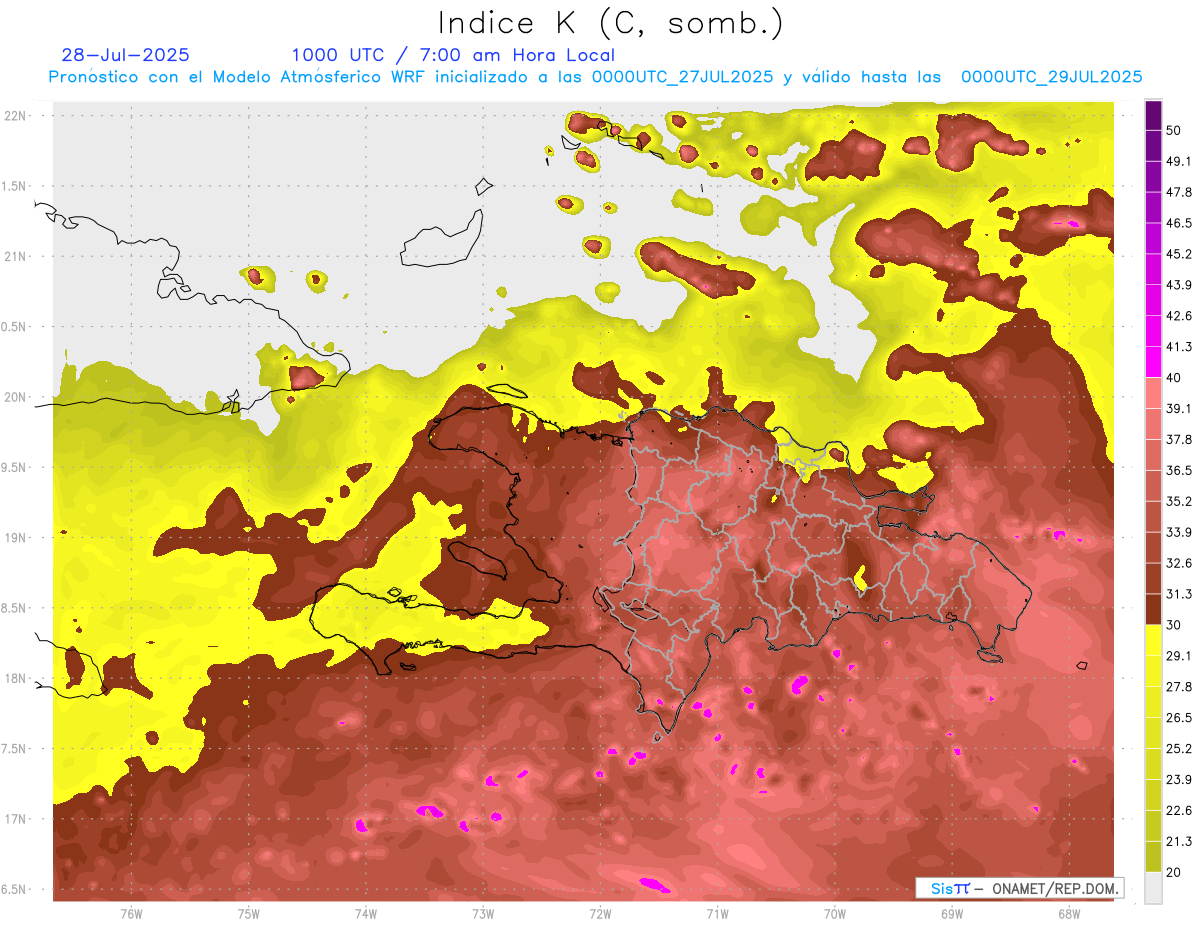This screenshot has height=927, width=1200.
Task: Pick the magenta colorbar segment between 40 and 41.3
Action: pos(1153,361)
